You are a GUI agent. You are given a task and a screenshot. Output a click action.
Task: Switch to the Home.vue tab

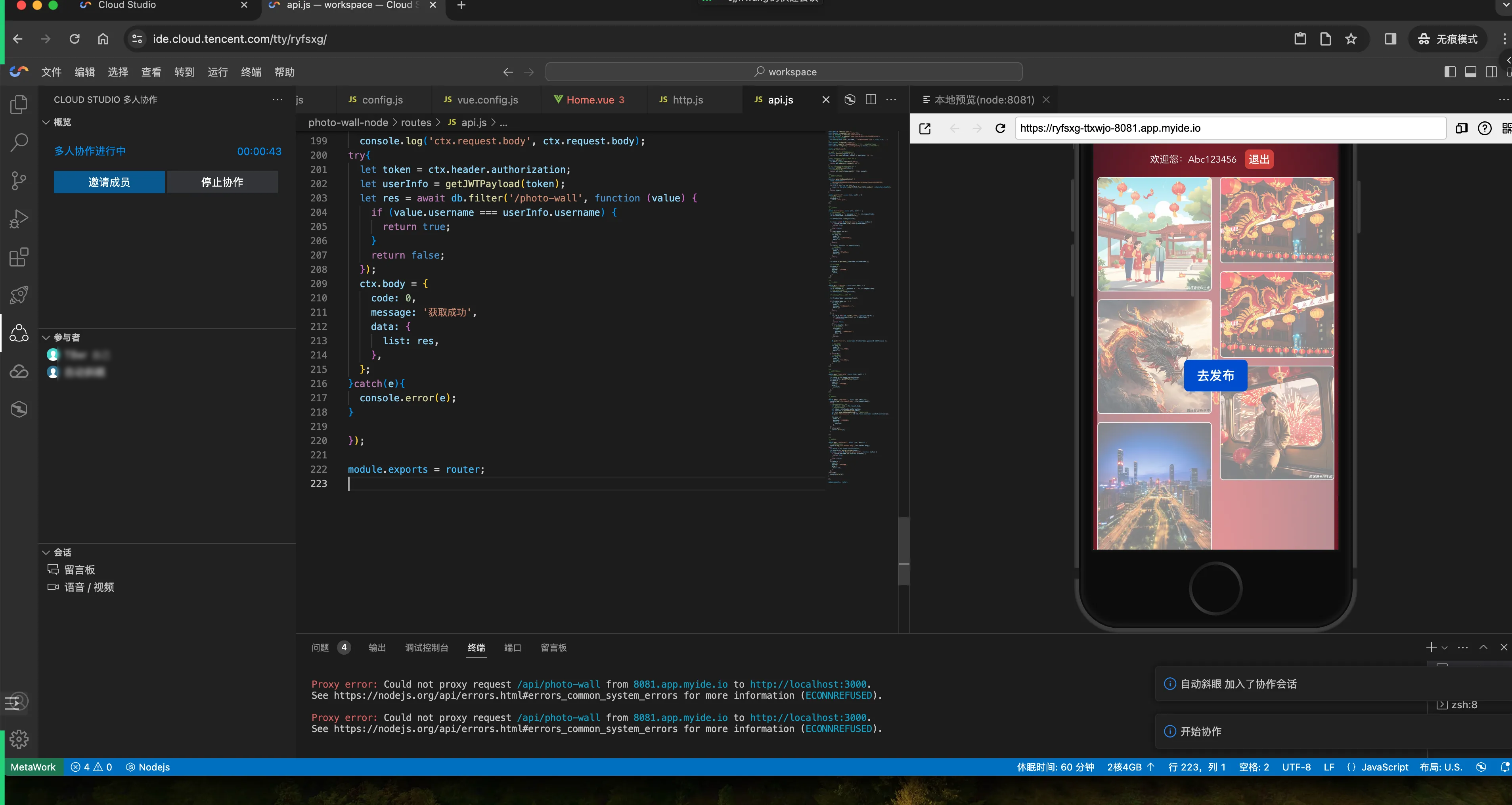[x=589, y=100]
